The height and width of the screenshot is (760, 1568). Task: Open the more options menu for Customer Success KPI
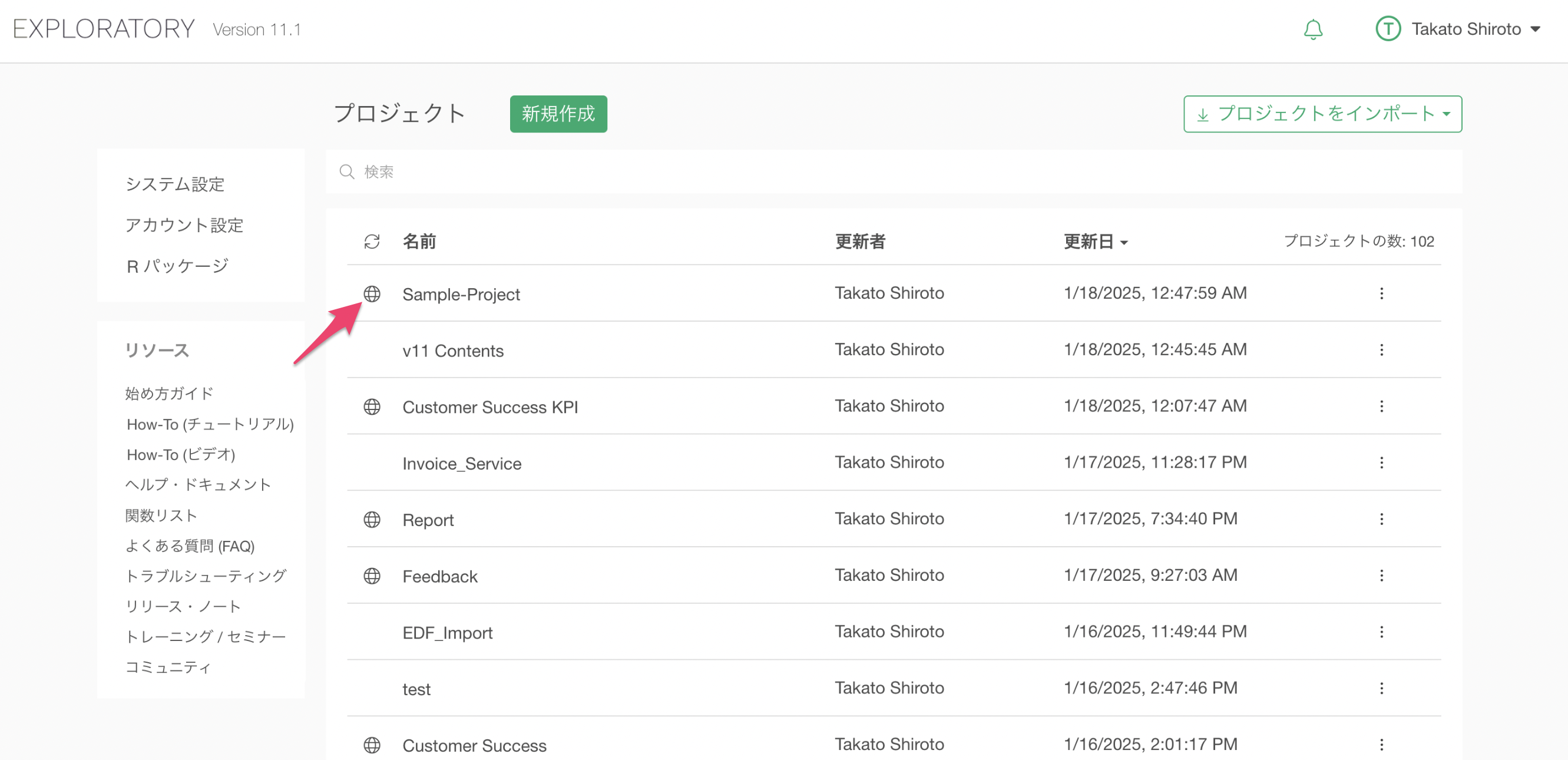(x=1381, y=406)
